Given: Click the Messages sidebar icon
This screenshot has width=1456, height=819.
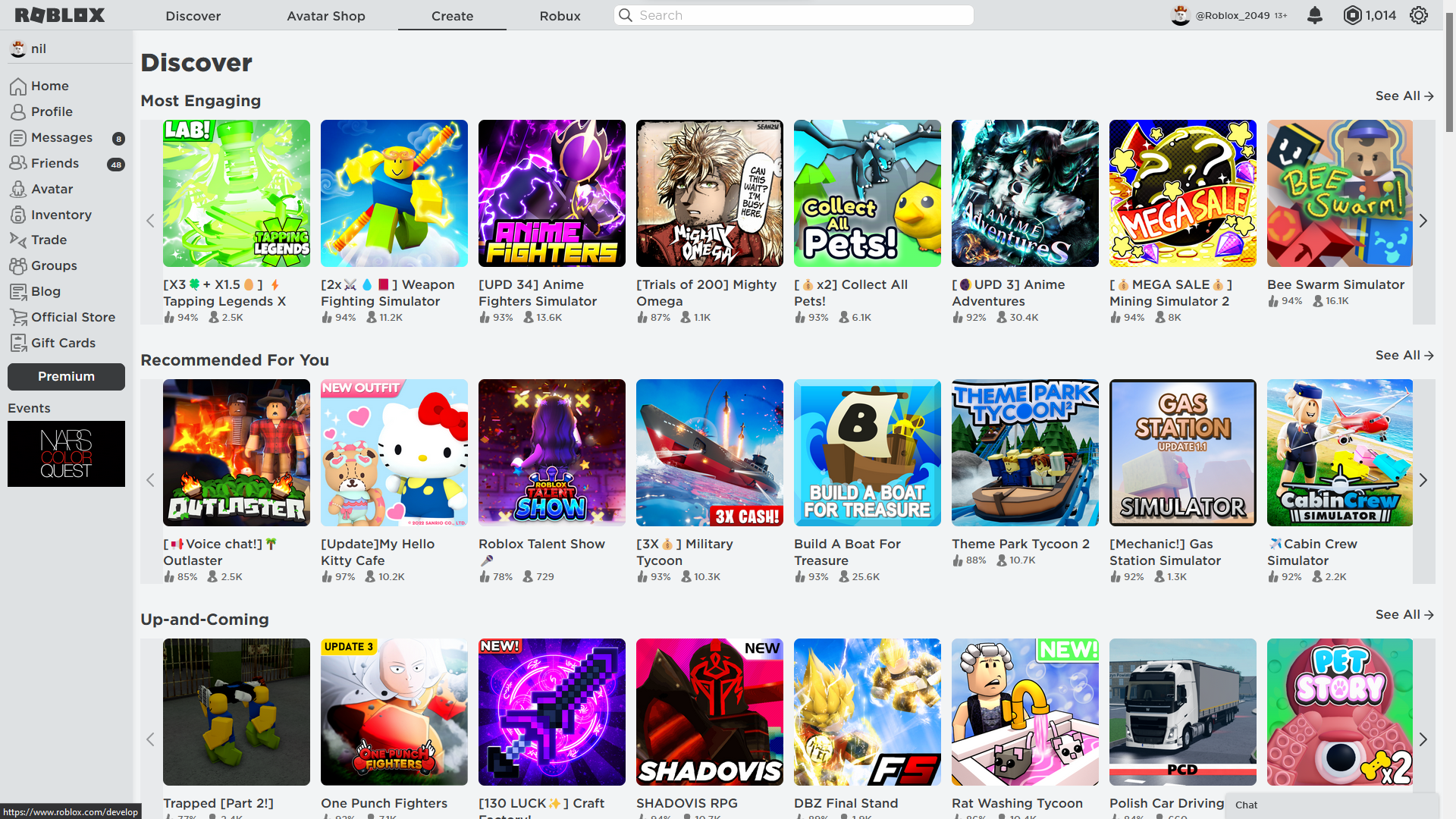Looking at the screenshot, I should coord(18,138).
